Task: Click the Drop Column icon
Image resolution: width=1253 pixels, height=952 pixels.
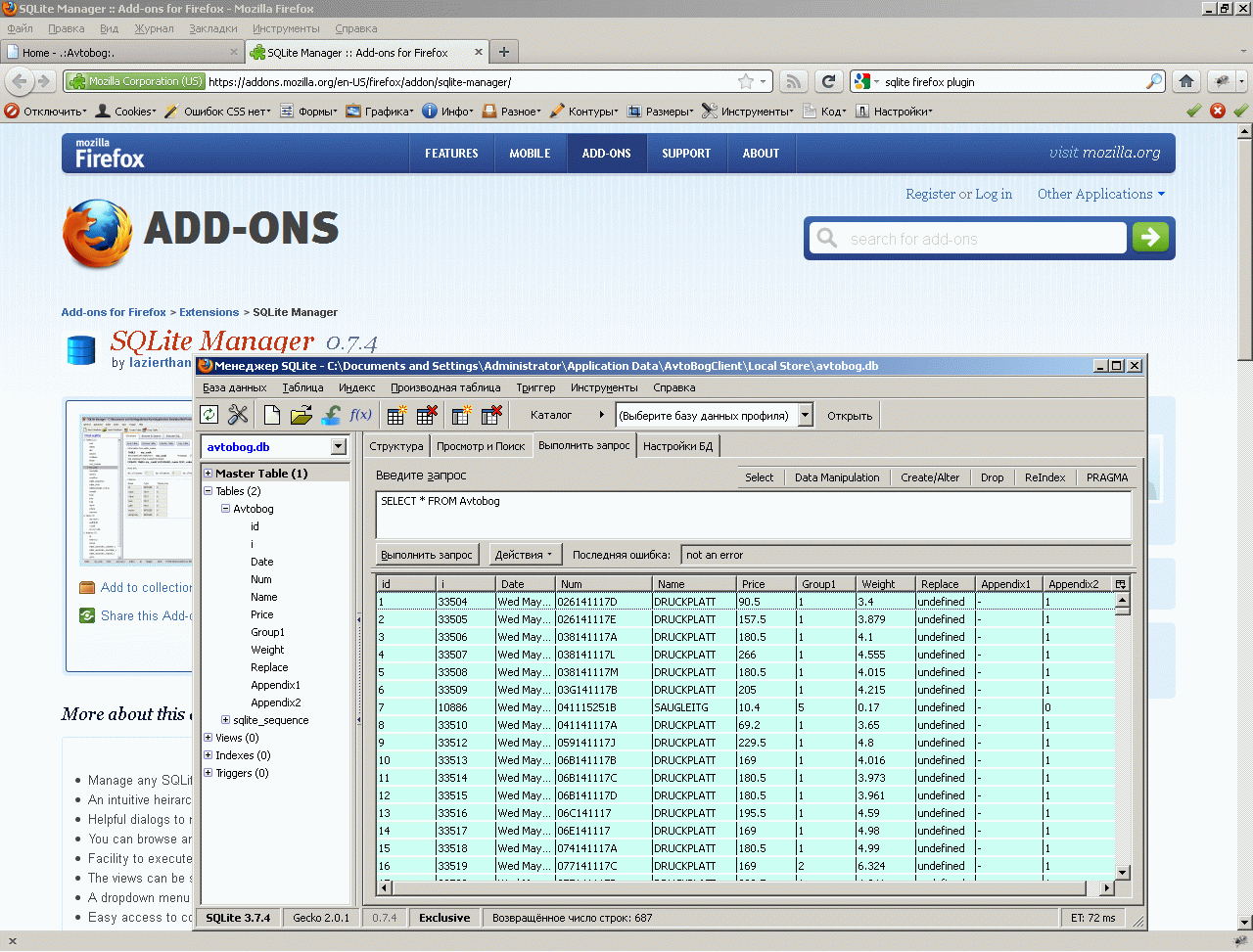Action: [491, 415]
